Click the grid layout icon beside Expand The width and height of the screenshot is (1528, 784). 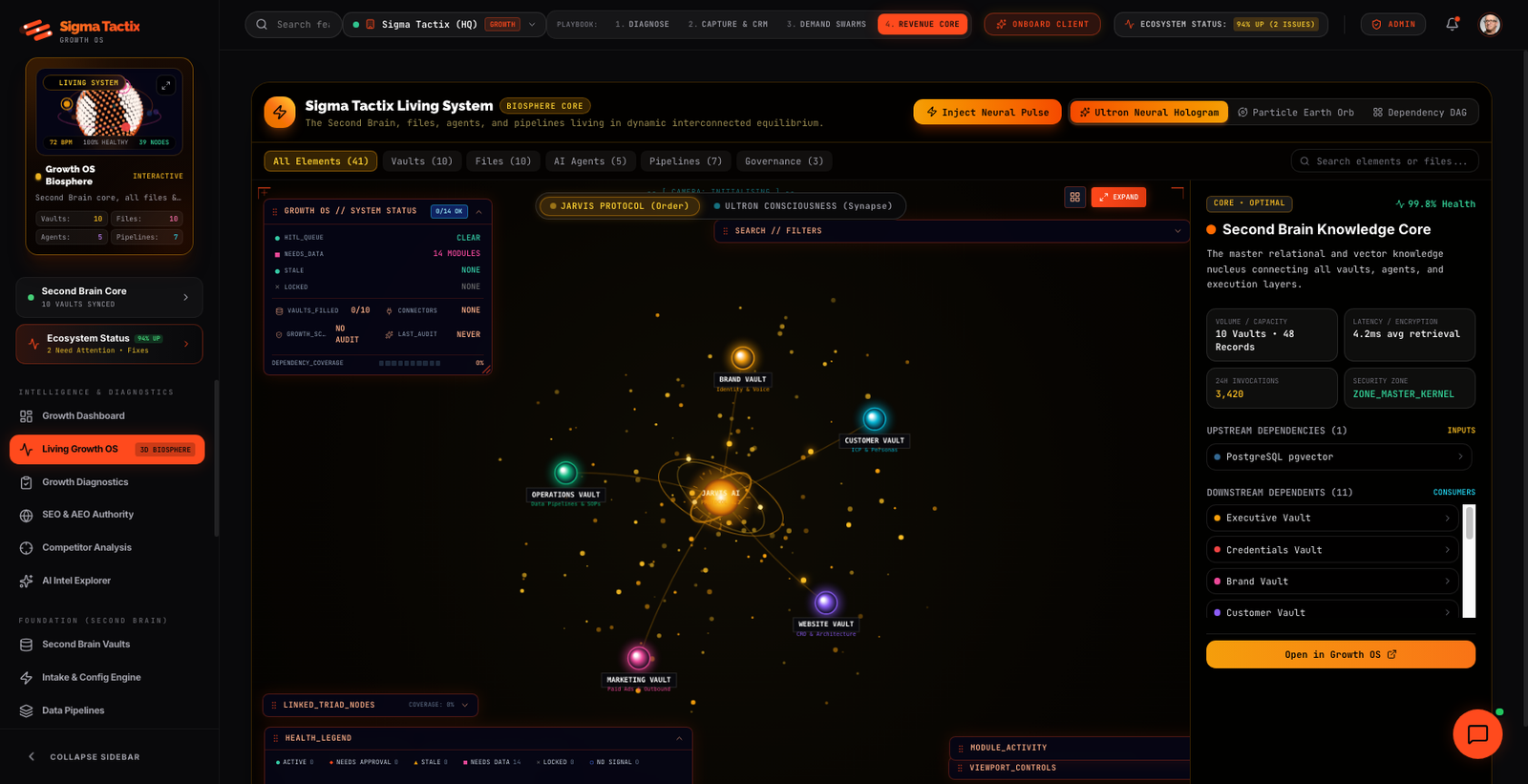[1074, 197]
